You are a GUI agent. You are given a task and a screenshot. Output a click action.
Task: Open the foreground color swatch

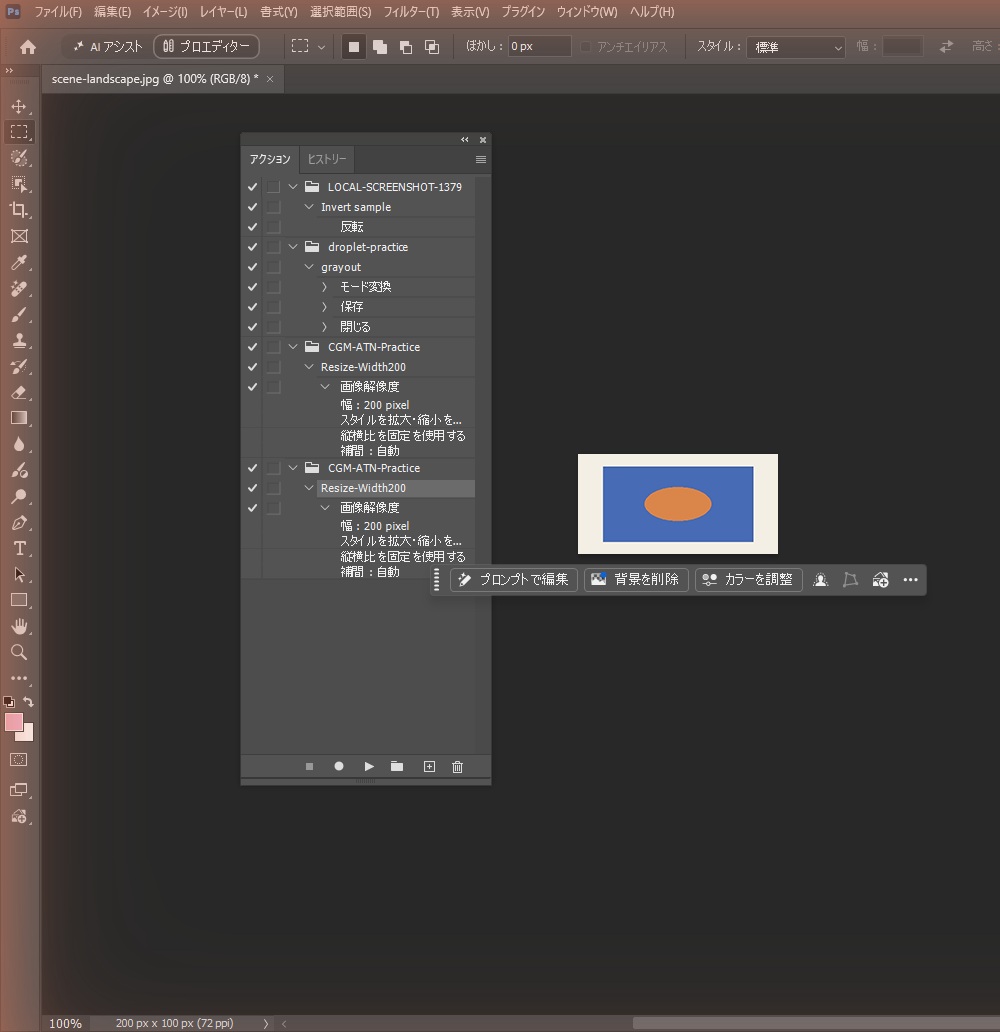[x=13, y=722]
